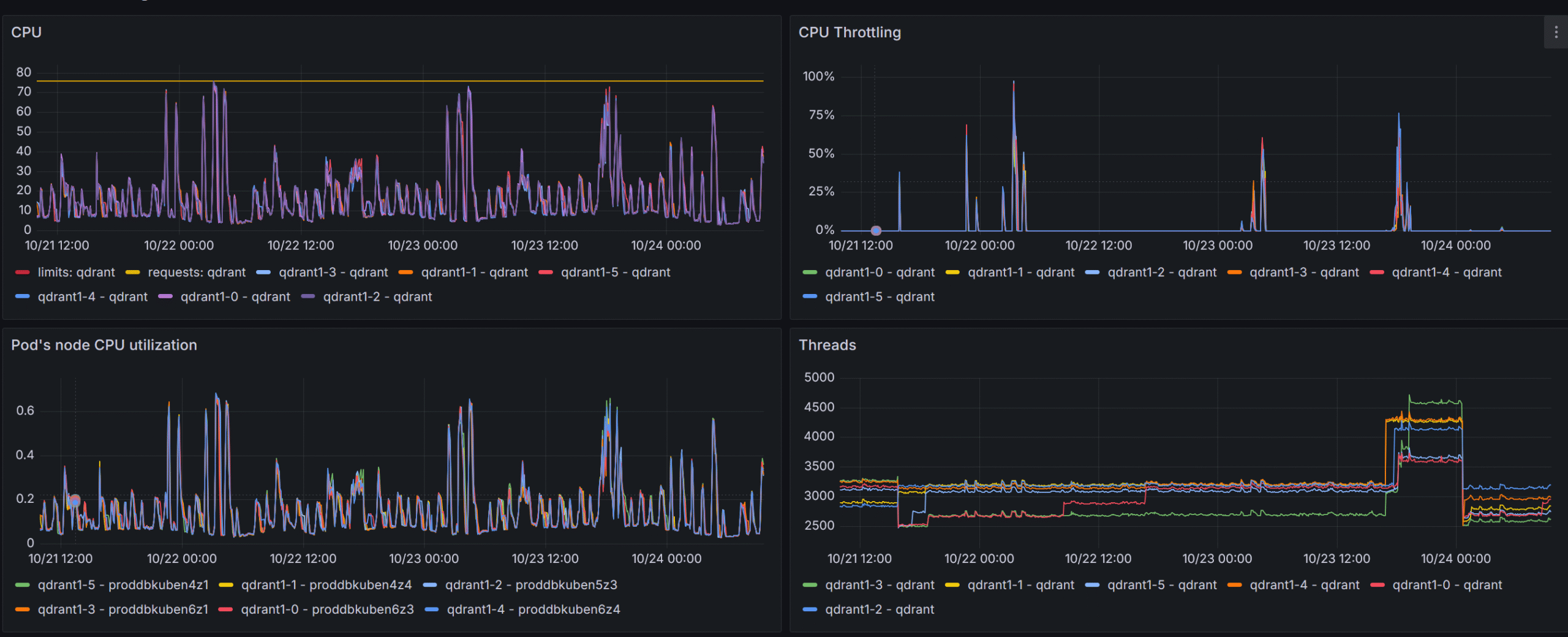Open the CPU Throttling panel three-dot menu

1556,32
